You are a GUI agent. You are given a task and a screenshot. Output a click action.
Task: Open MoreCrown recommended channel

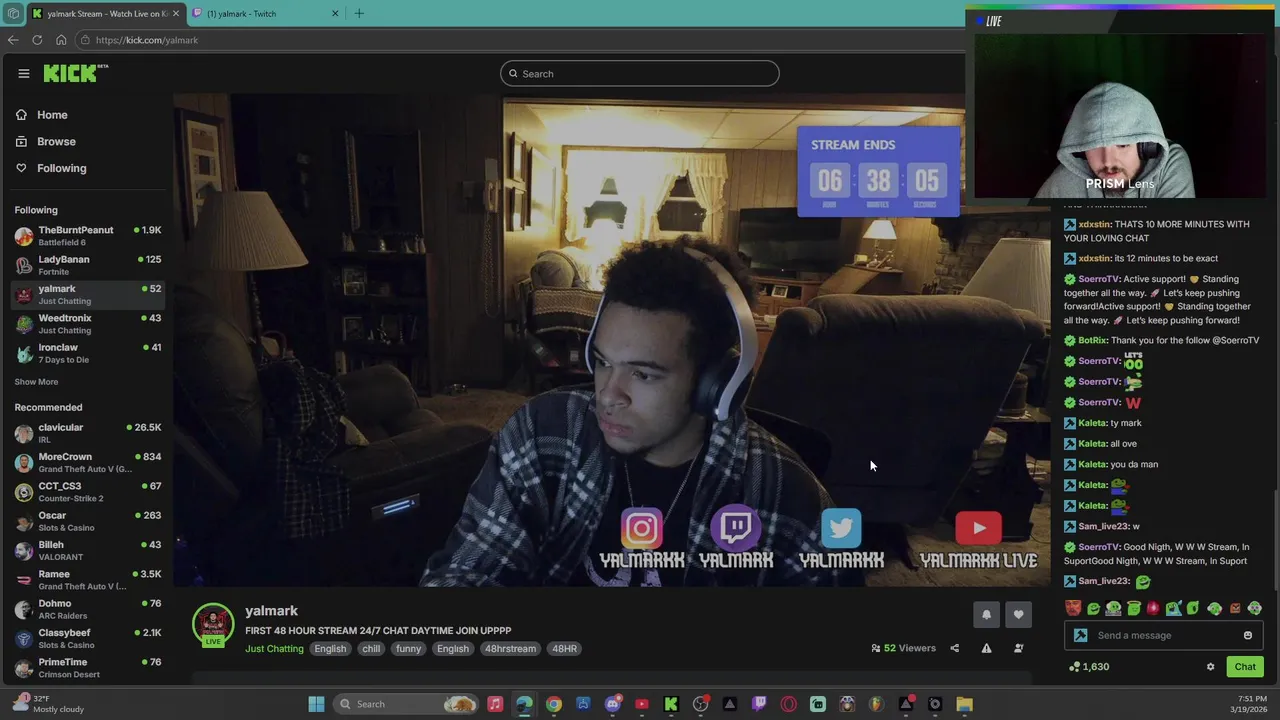(x=88, y=462)
